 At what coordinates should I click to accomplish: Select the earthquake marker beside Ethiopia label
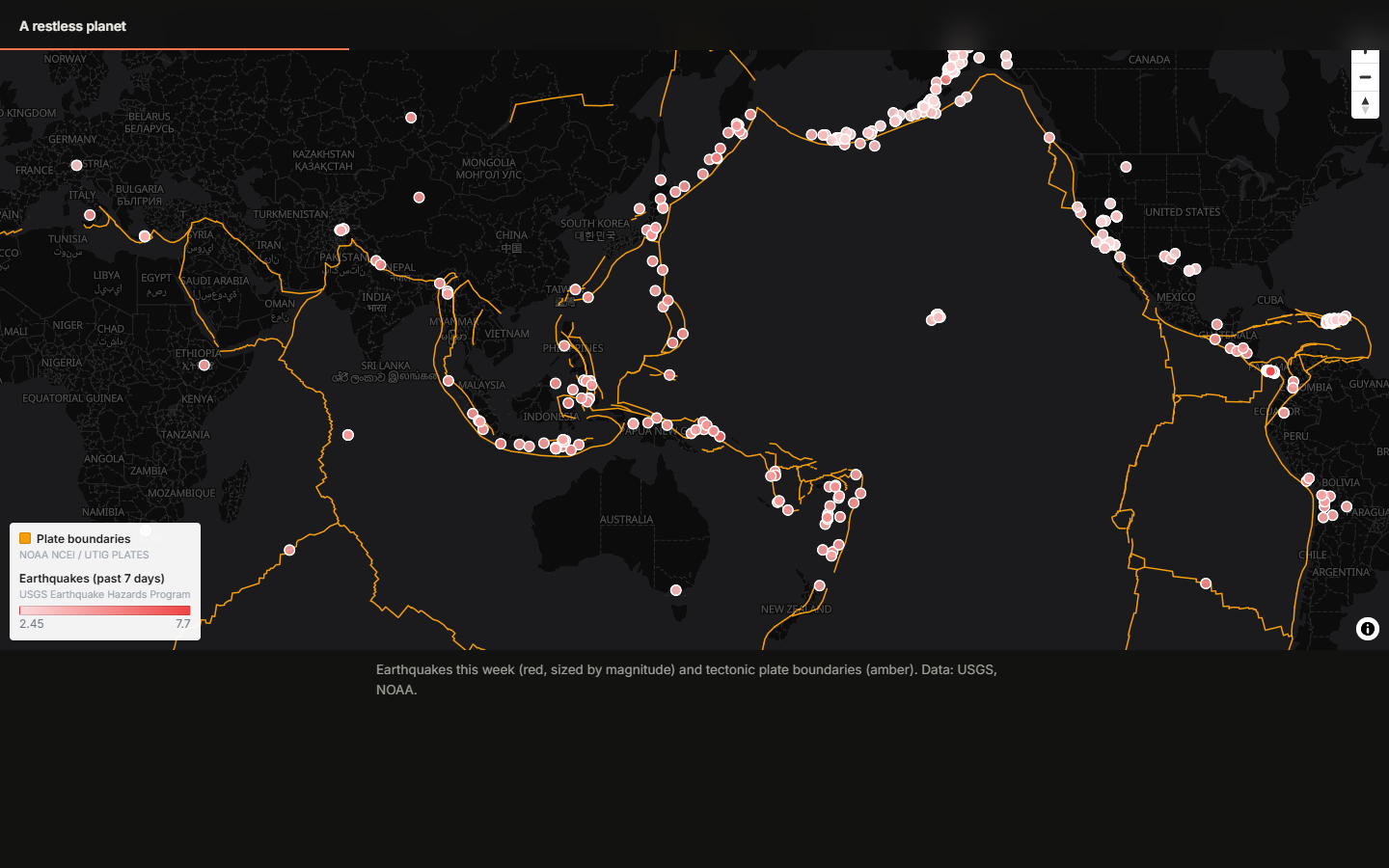[204, 366]
